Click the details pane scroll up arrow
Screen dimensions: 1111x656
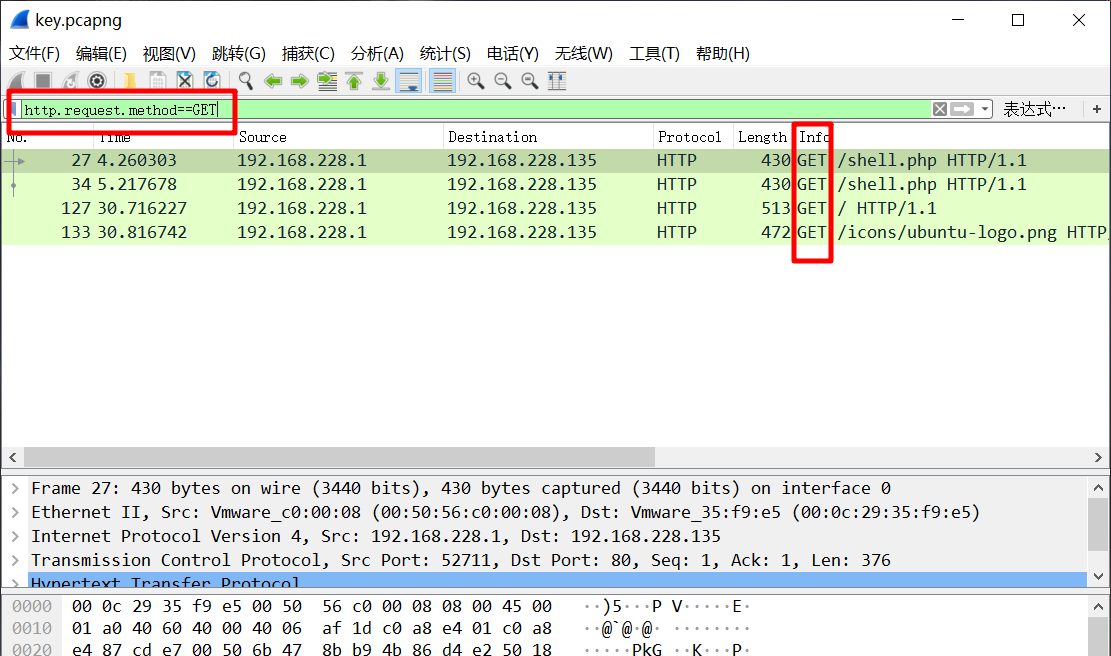(x=1098, y=488)
